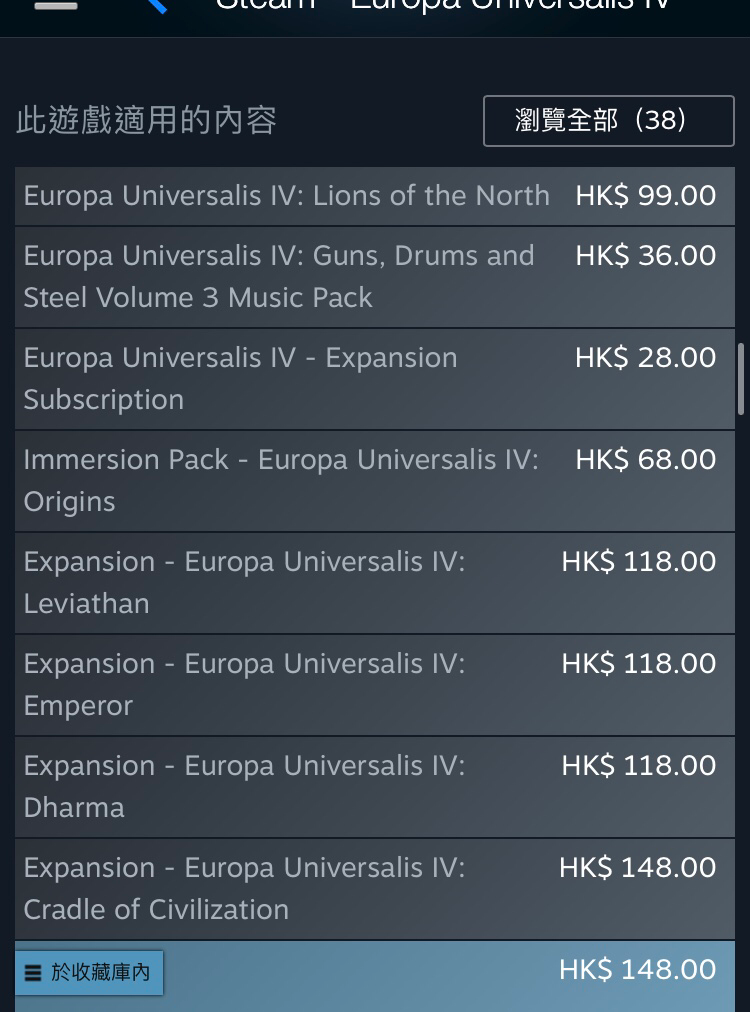Click the HK$ 99.00 price
Image resolution: width=750 pixels, height=1012 pixels.
tap(645, 196)
